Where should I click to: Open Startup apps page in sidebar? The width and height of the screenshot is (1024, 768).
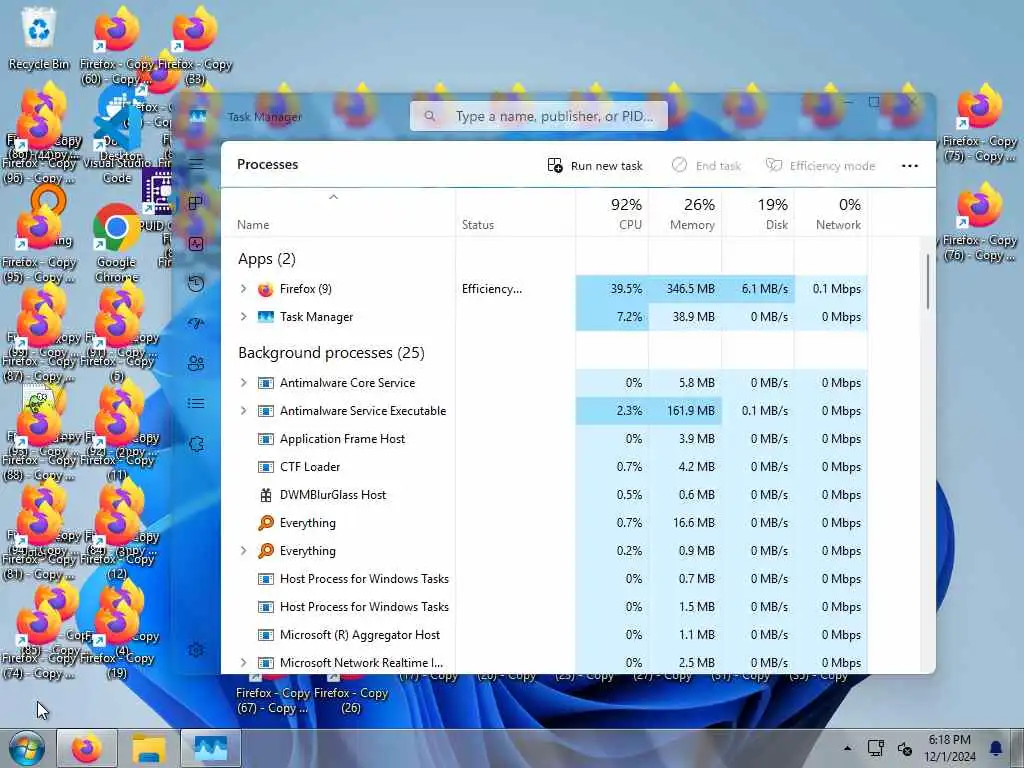tap(196, 323)
